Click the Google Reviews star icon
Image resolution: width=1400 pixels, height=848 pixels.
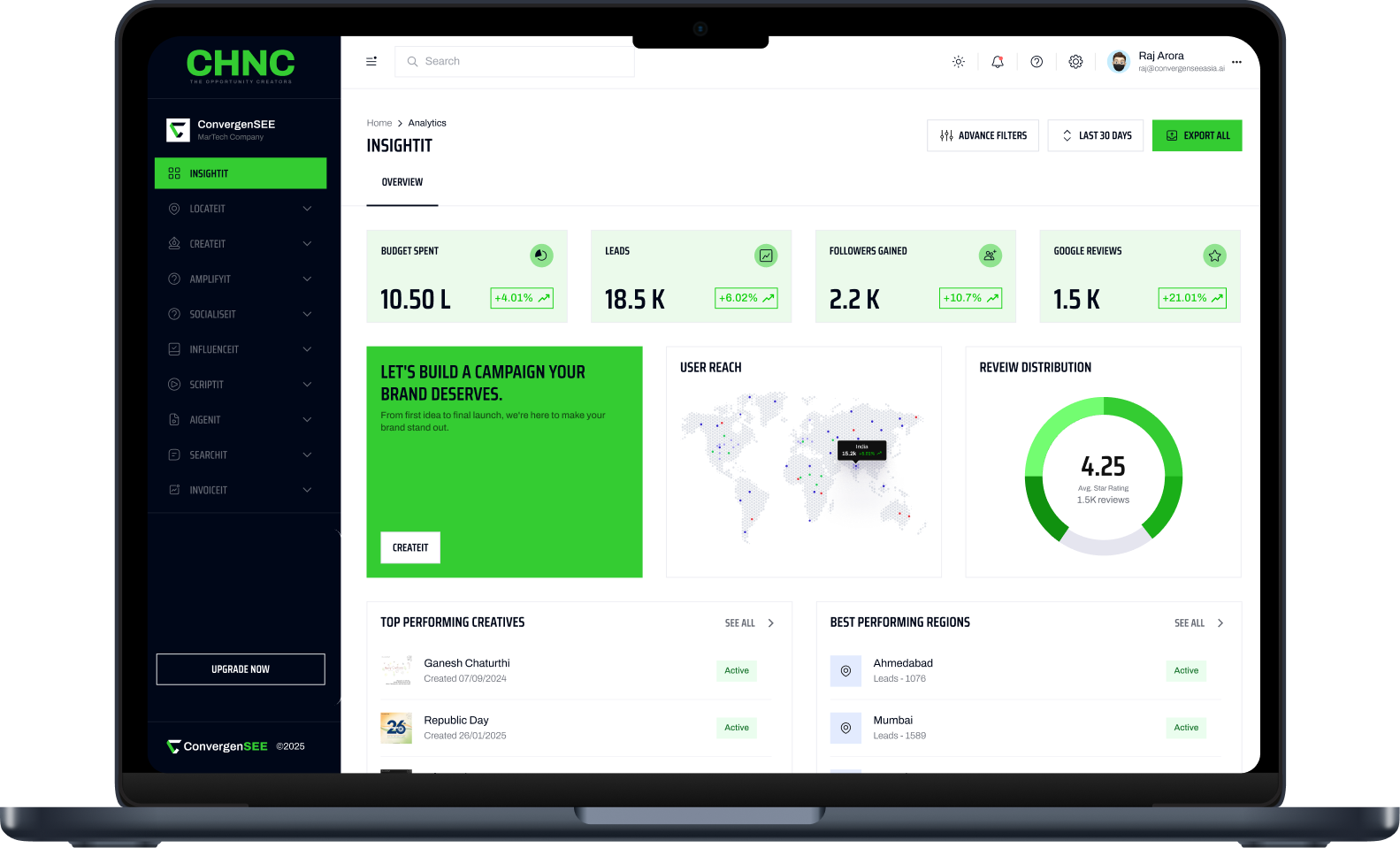[1215, 256]
